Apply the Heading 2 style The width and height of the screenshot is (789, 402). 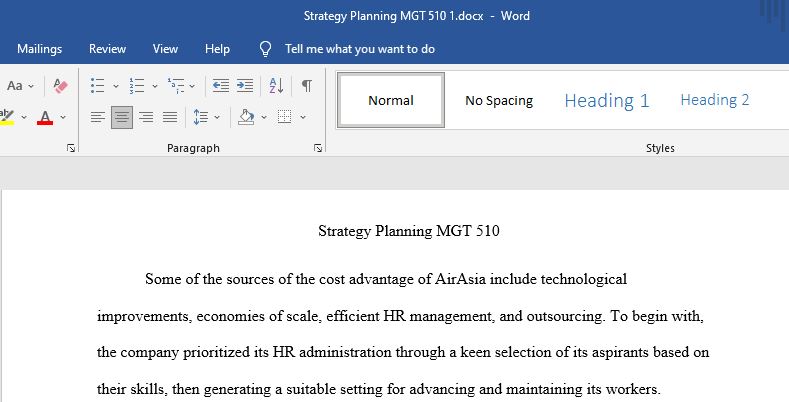pos(715,100)
